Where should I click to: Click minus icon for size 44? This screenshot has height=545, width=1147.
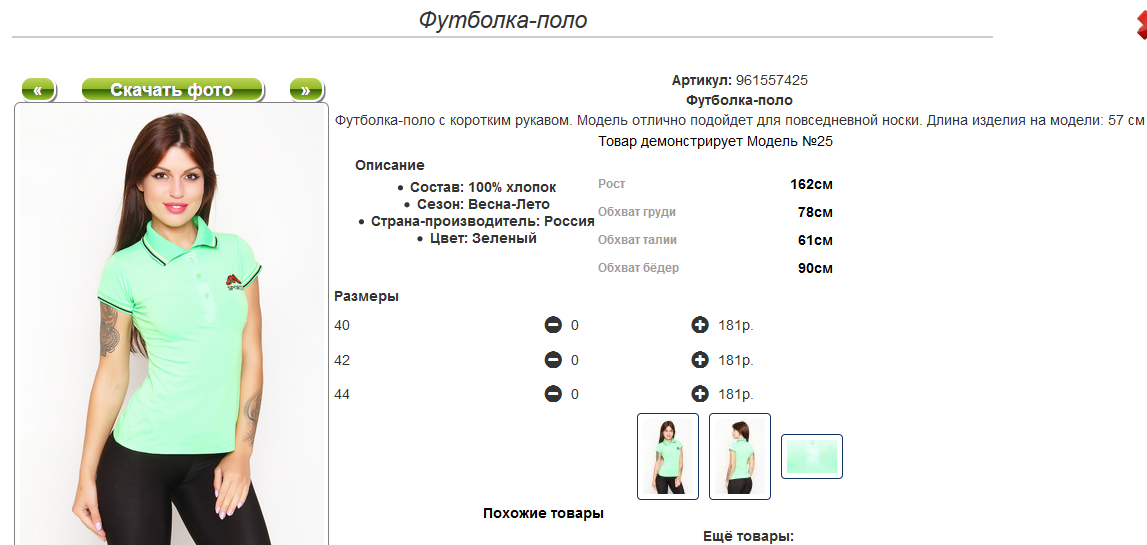553,394
